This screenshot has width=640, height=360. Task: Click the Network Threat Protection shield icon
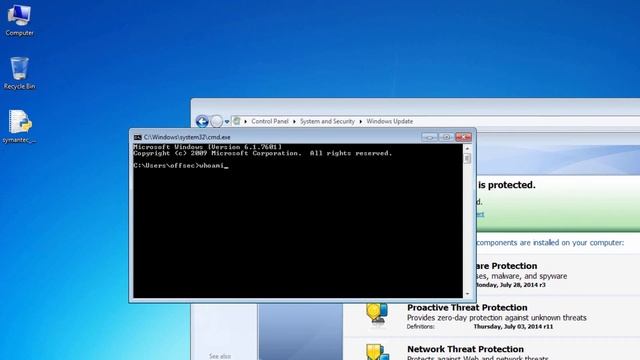[377, 352]
